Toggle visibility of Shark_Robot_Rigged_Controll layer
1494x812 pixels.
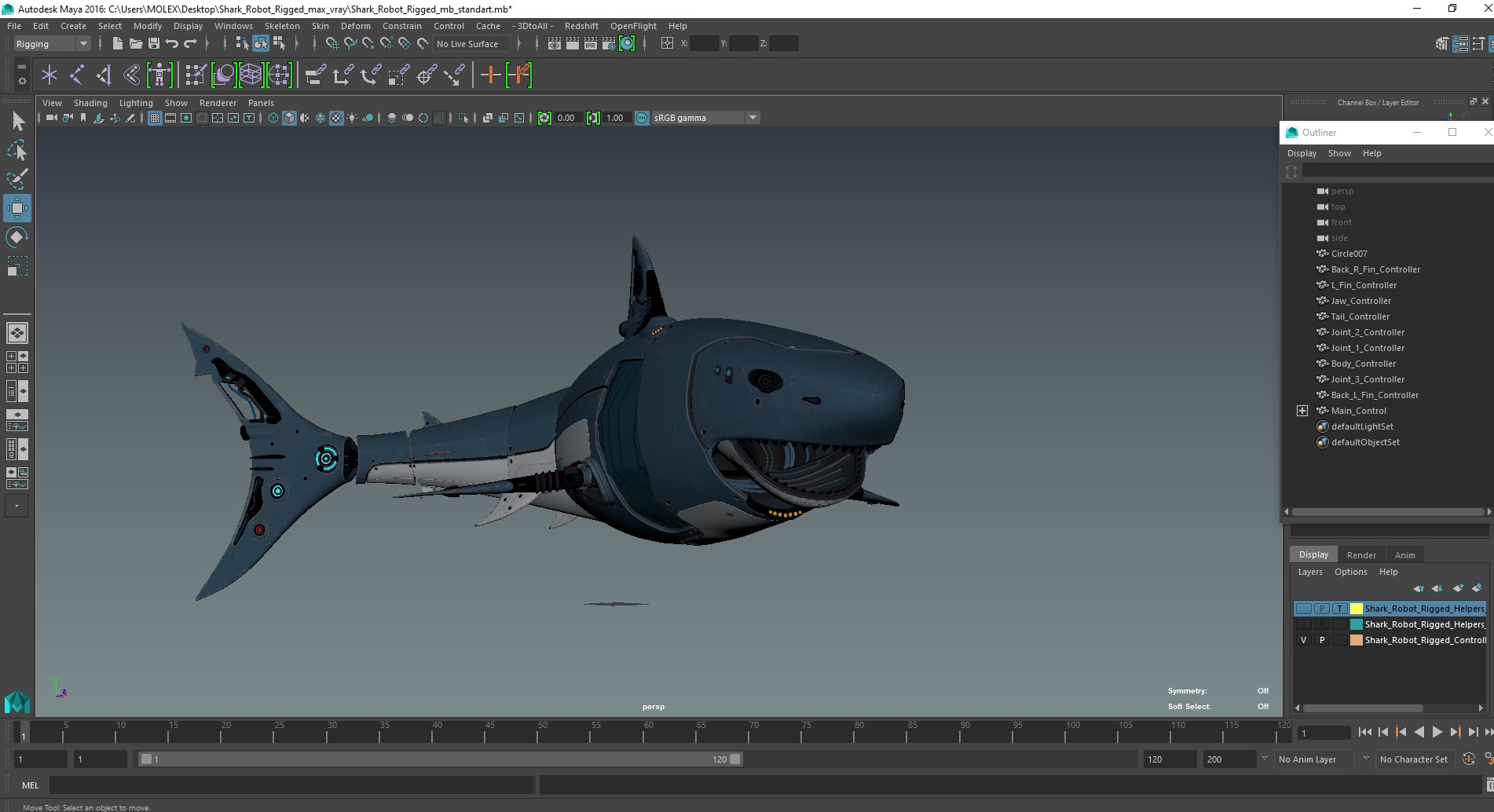click(1303, 640)
